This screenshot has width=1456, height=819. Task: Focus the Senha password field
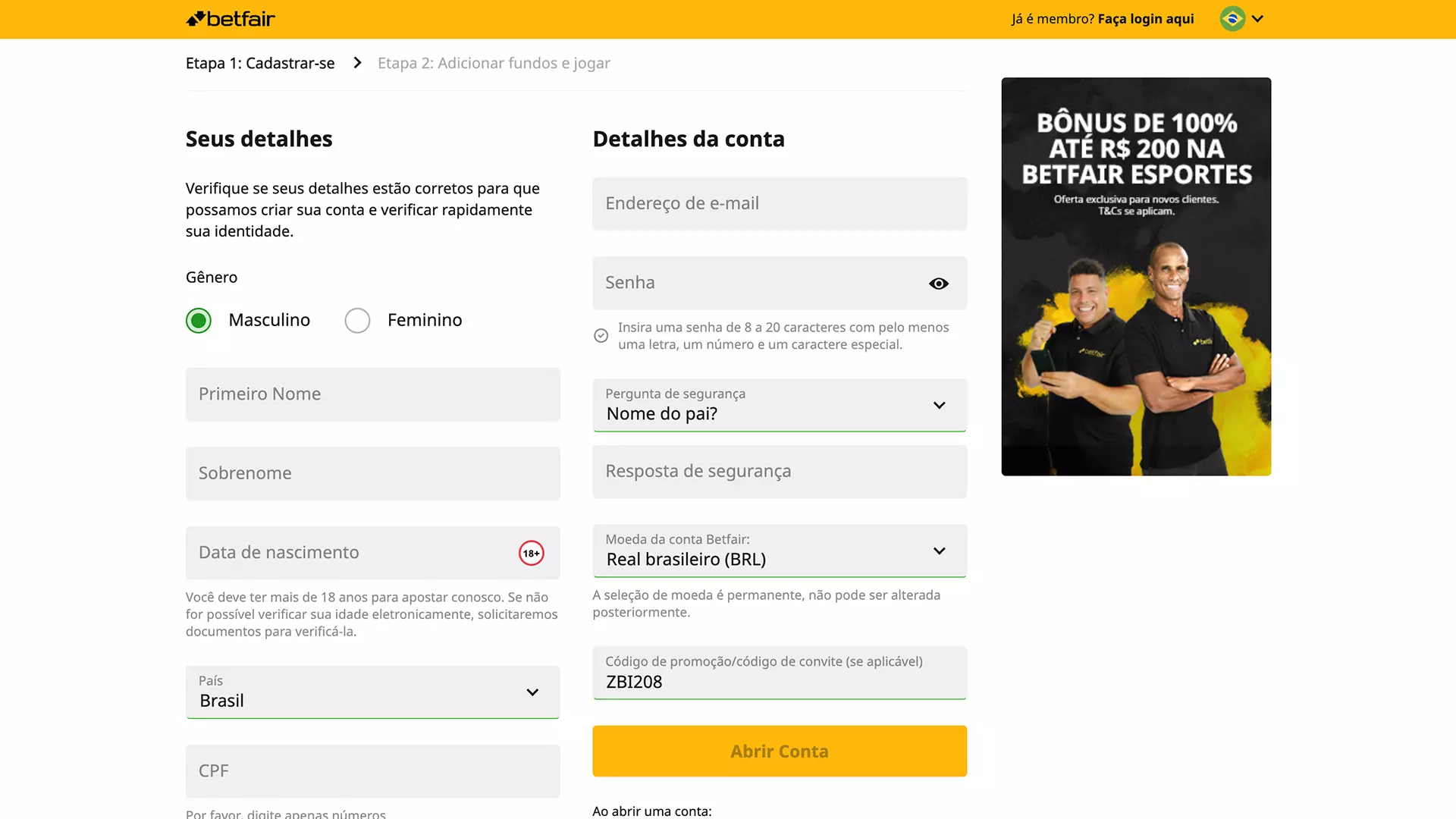coord(780,283)
